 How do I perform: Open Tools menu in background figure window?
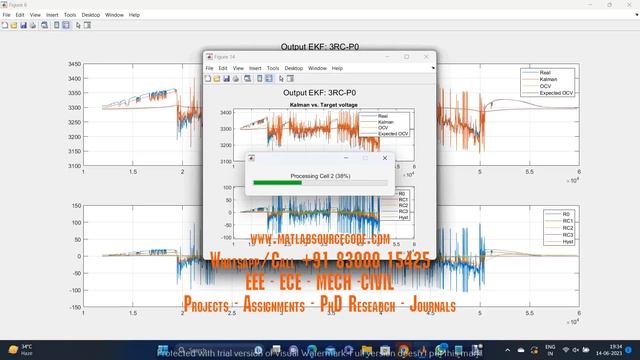point(70,15)
